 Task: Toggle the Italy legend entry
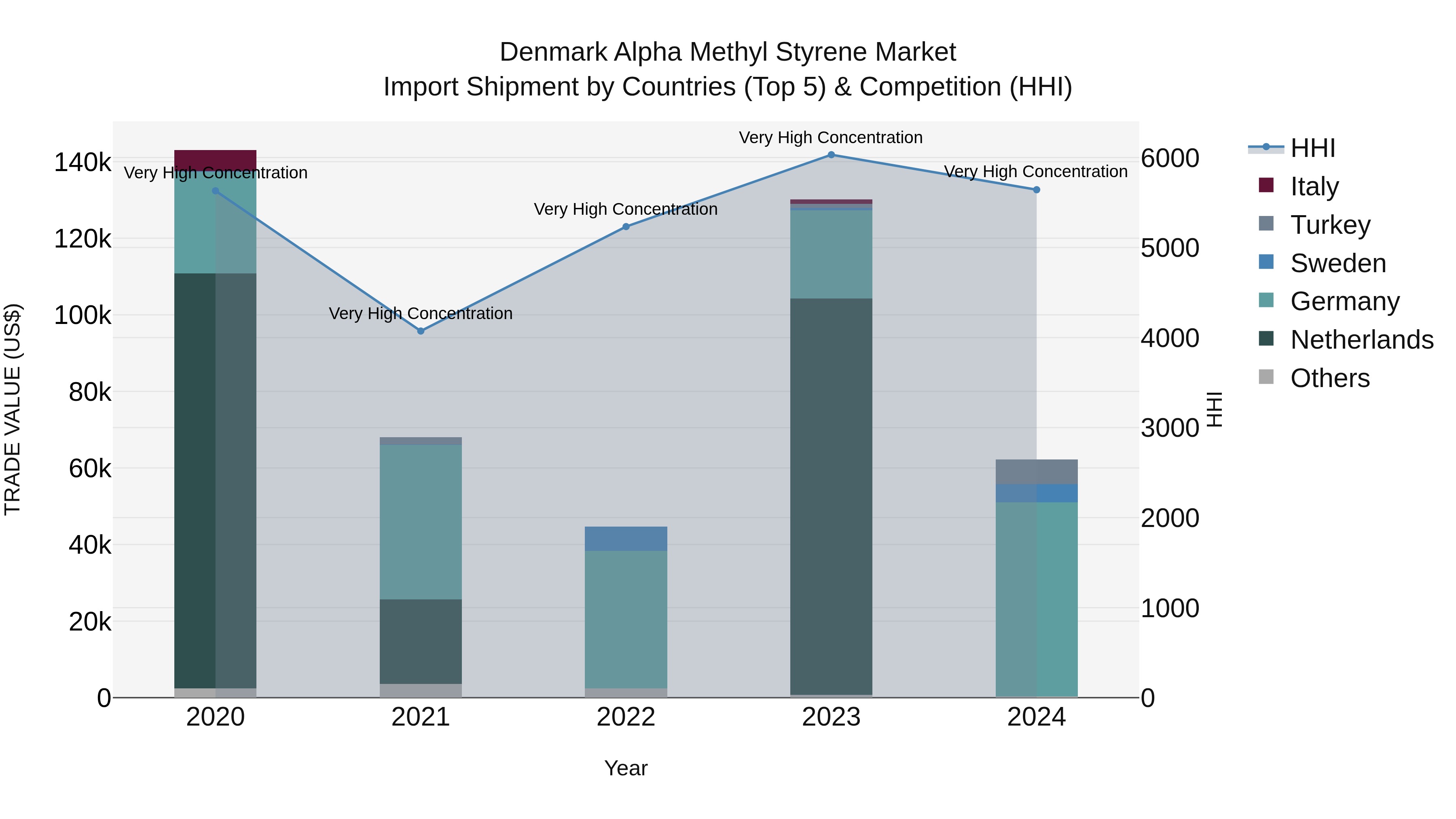(x=1299, y=186)
